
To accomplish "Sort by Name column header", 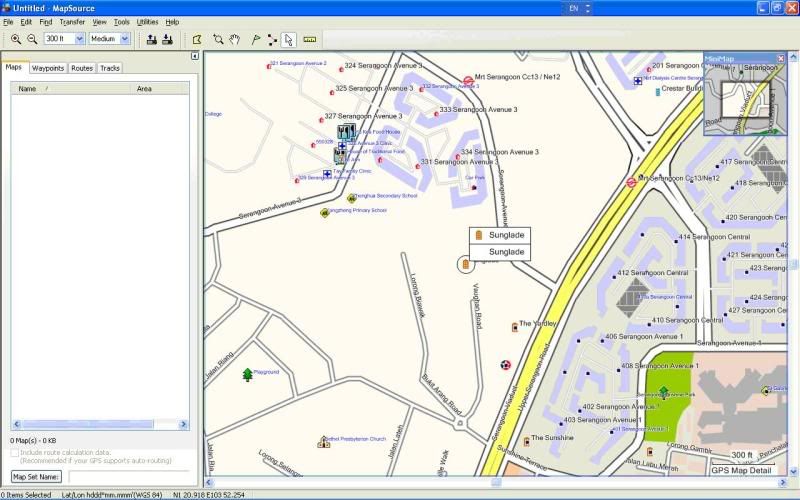I will pos(71,89).
